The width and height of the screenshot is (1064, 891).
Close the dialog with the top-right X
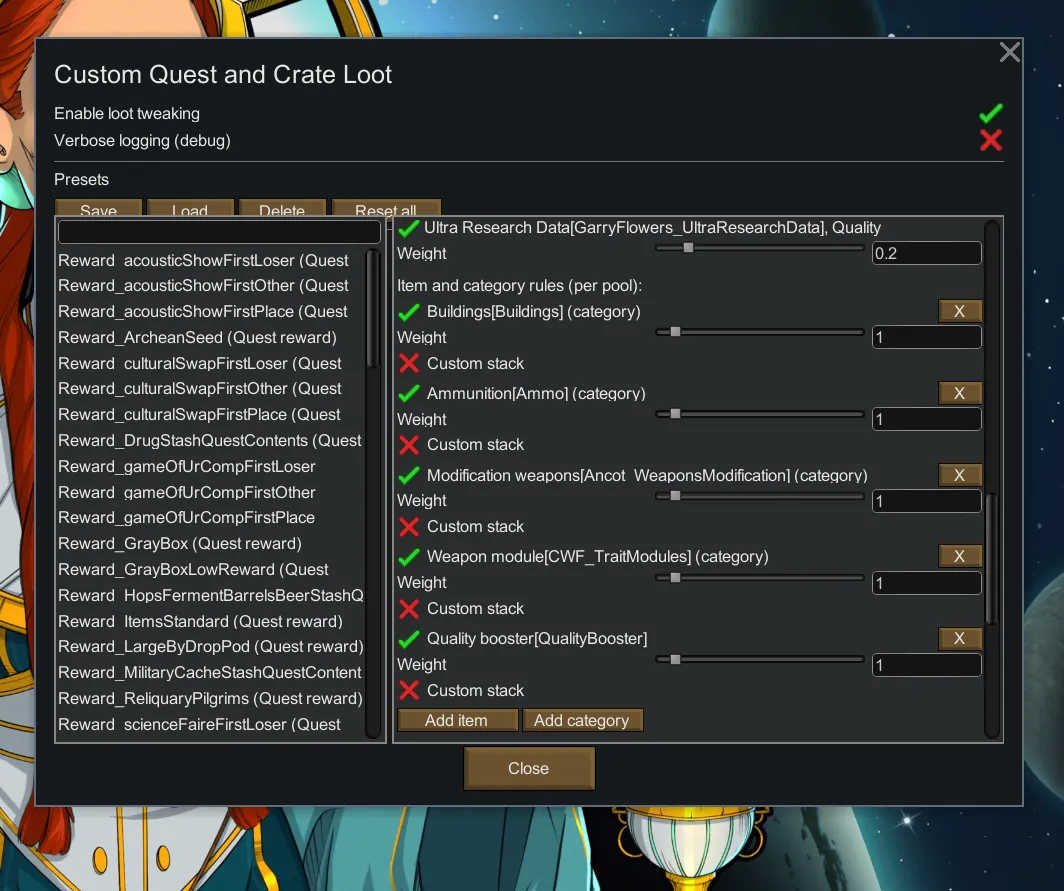(1010, 52)
